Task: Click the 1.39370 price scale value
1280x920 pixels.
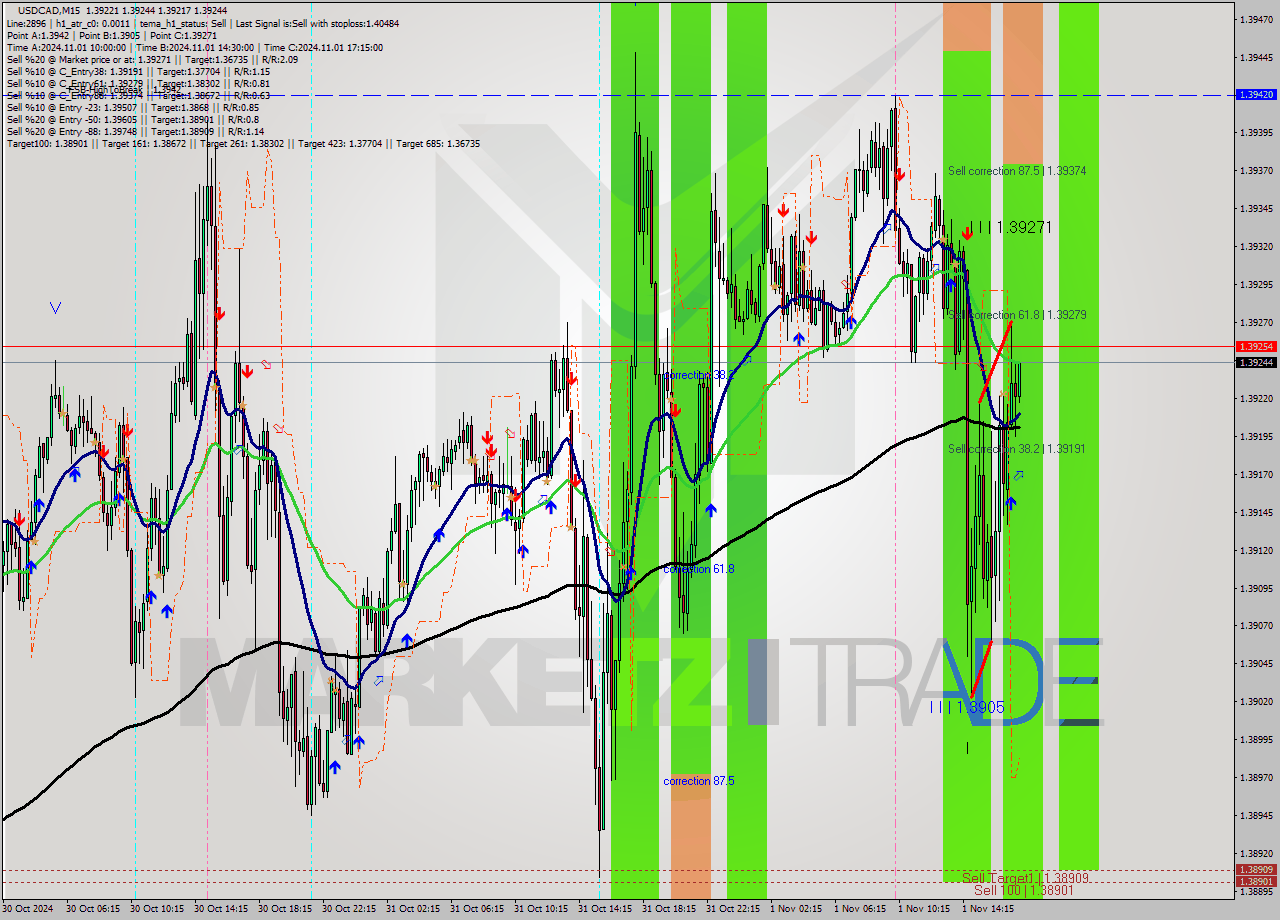Action: [x=1256, y=171]
